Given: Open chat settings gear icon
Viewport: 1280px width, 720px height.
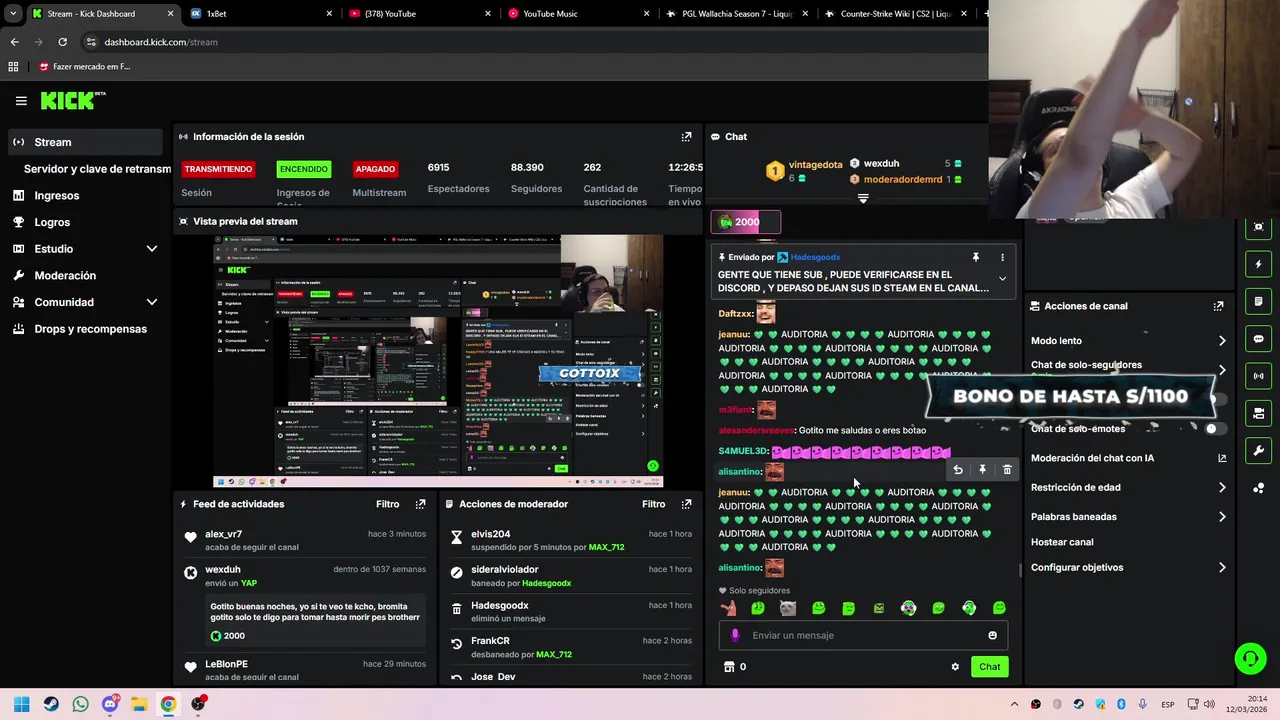Looking at the screenshot, I should [955, 667].
